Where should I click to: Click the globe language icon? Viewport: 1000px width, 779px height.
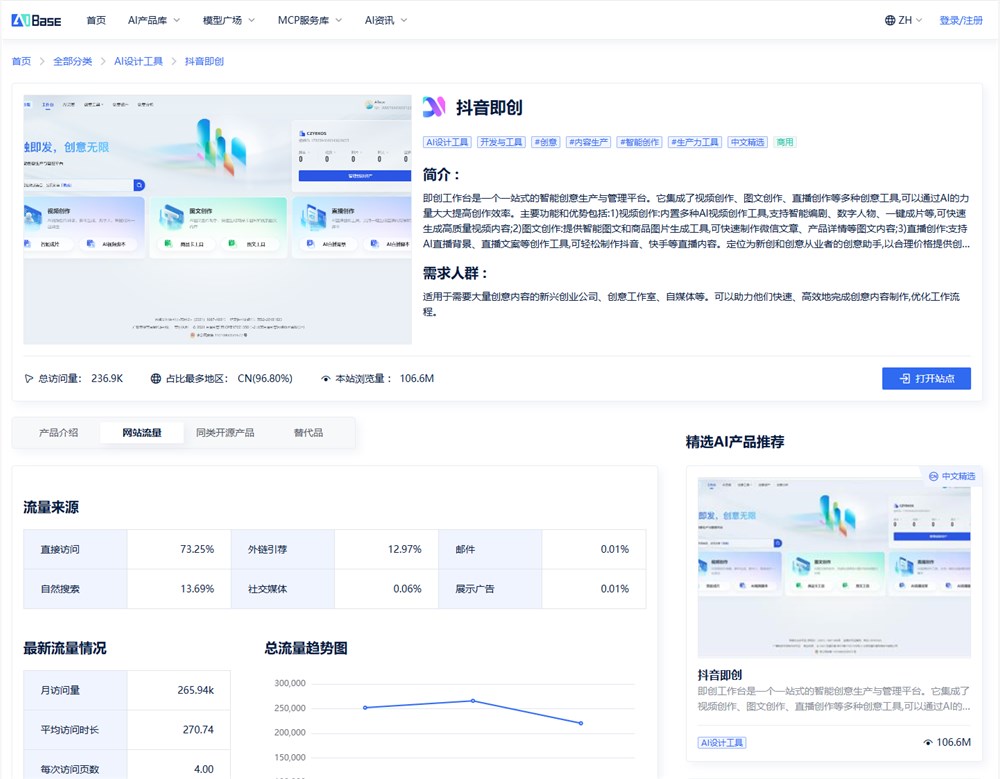coord(890,20)
